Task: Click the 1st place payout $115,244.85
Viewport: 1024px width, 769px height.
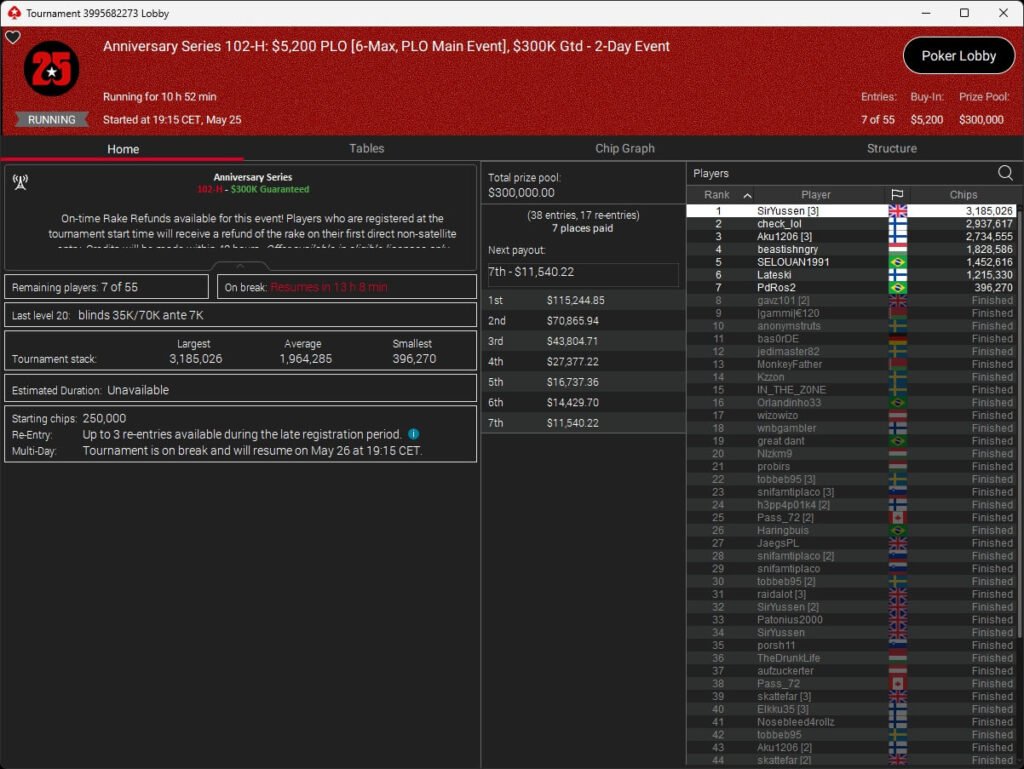Action: pyautogui.click(x=575, y=300)
